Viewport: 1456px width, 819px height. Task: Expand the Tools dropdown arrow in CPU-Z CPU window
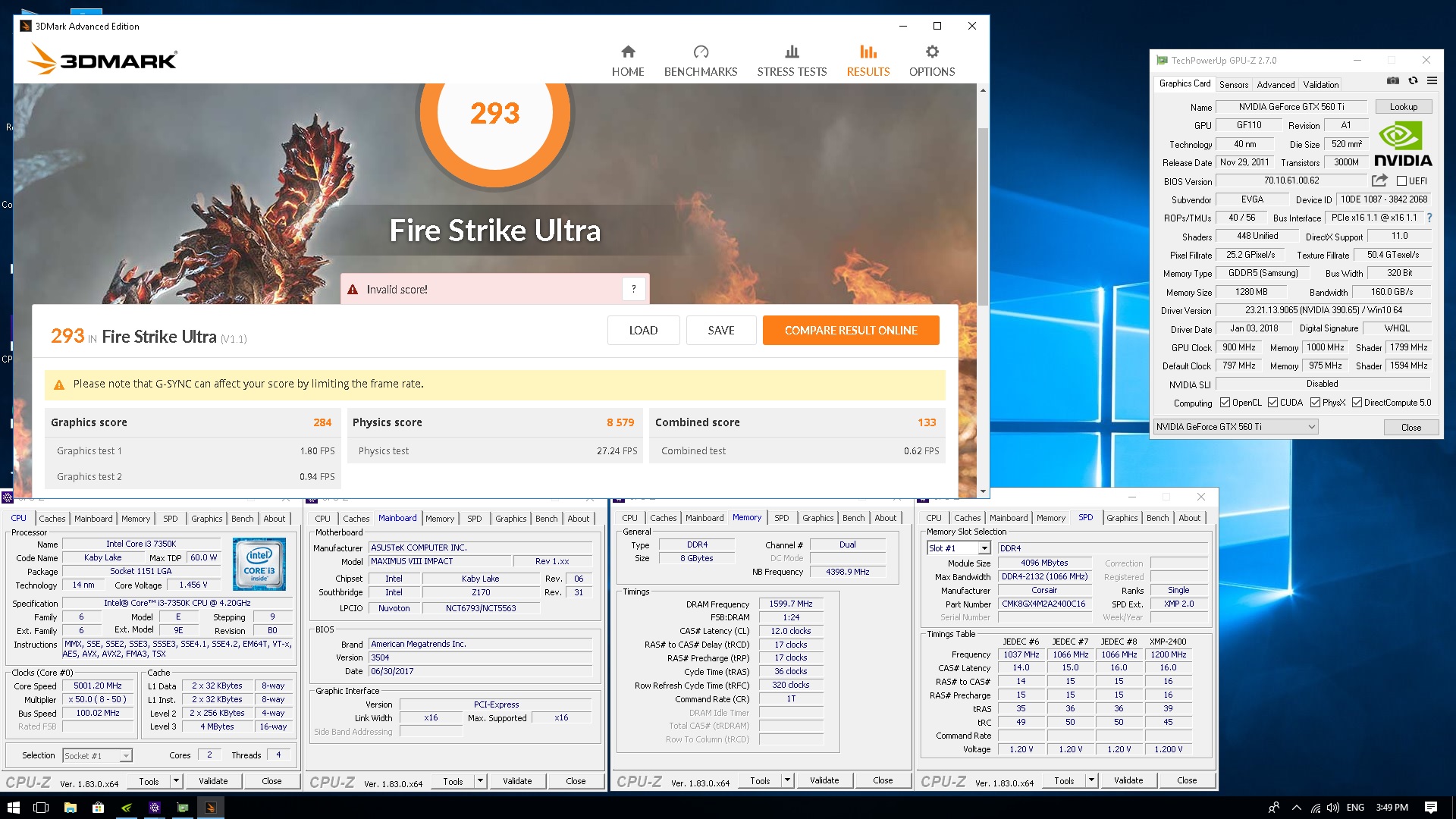(x=176, y=780)
